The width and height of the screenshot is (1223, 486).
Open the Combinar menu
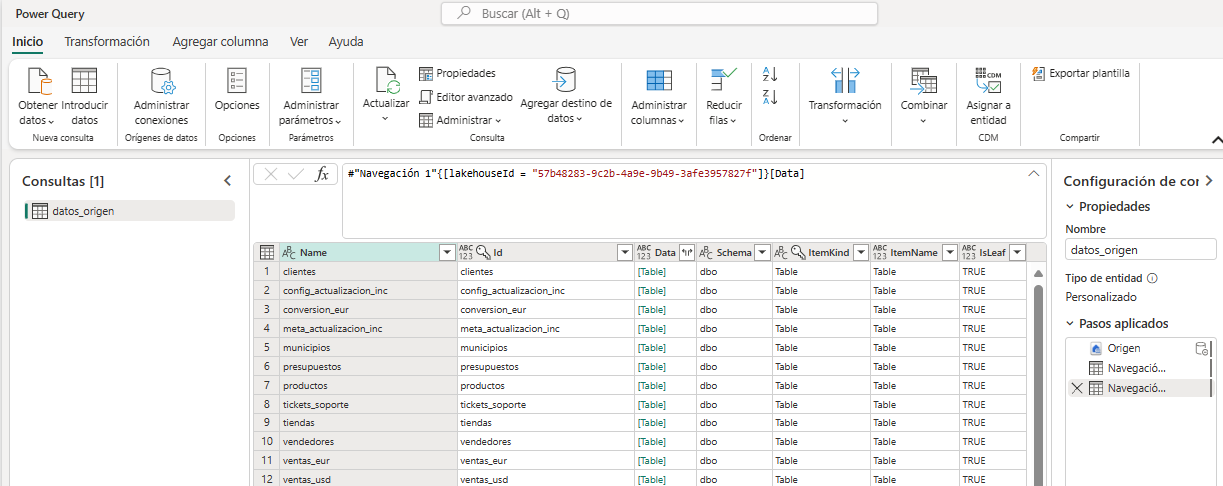924,97
